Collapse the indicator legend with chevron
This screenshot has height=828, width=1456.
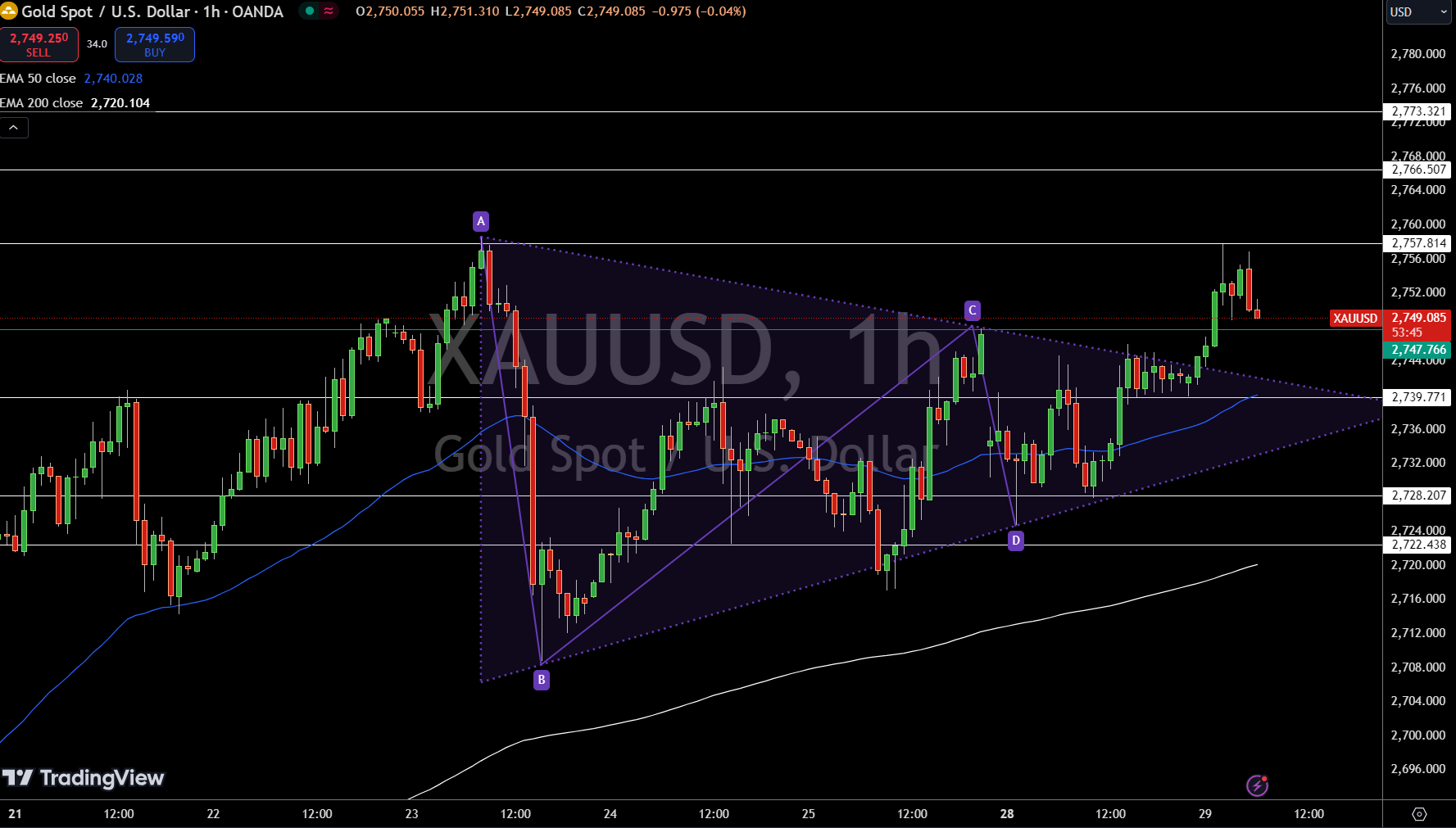tap(14, 128)
